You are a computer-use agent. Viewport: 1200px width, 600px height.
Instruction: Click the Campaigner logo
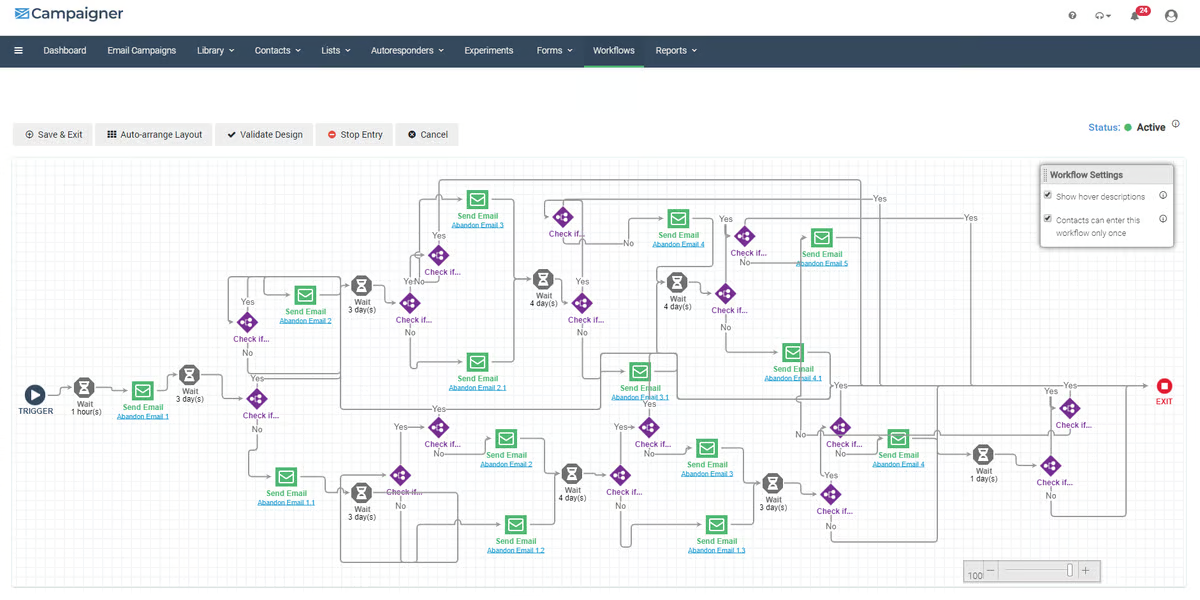click(69, 15)
